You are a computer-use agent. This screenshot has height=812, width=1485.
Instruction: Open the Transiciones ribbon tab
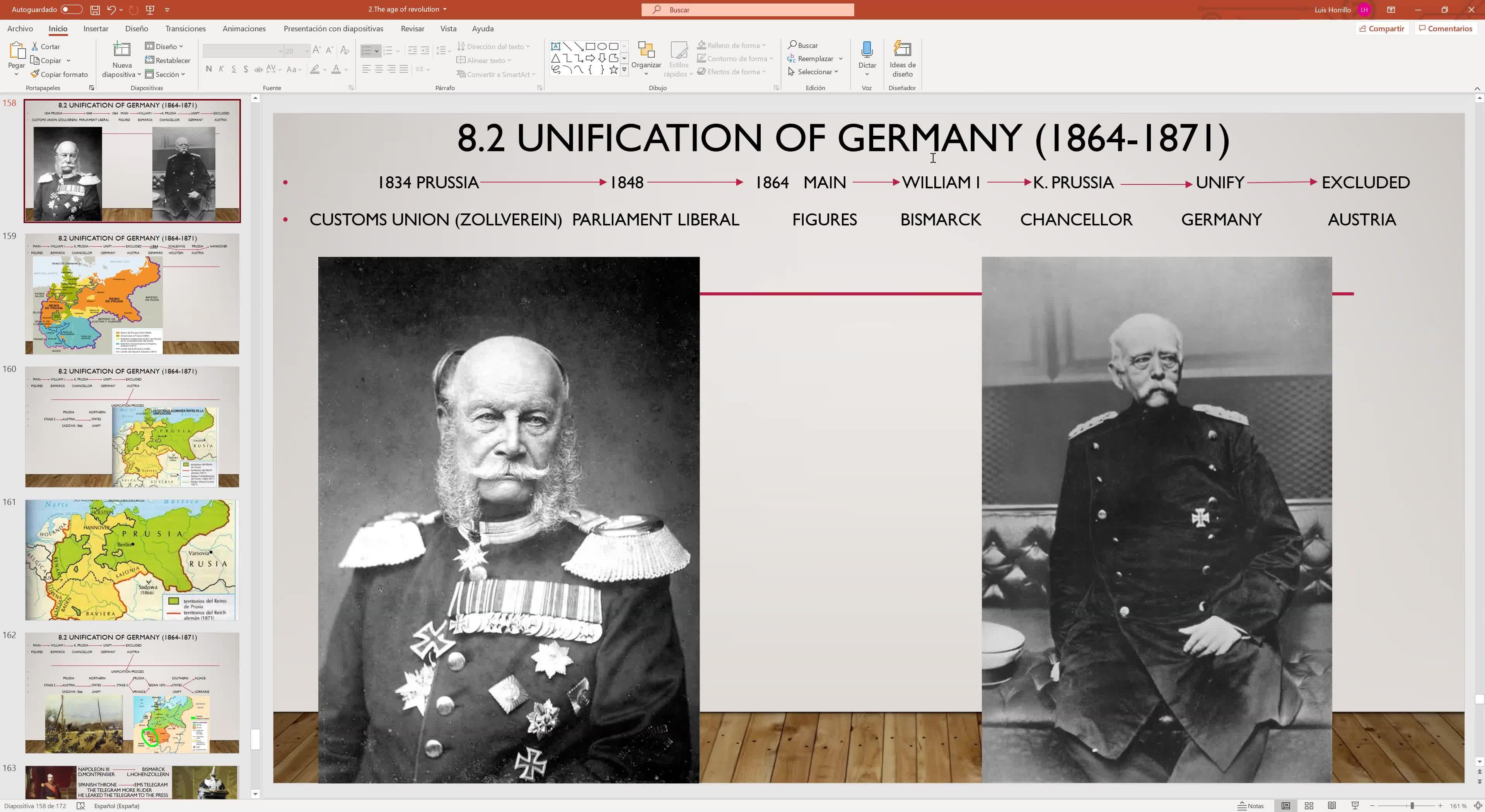[185, 29]
